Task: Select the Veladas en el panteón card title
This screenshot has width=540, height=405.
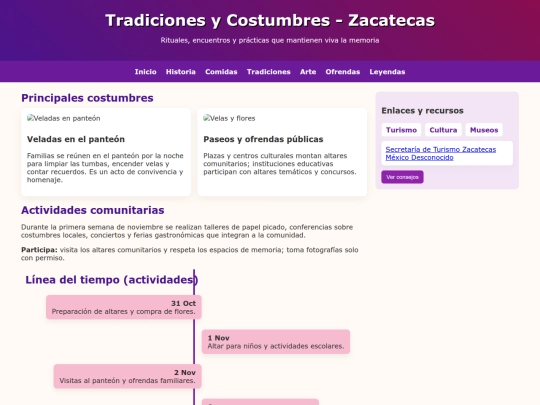Action: pyautogui.click(x=76, y=139)
